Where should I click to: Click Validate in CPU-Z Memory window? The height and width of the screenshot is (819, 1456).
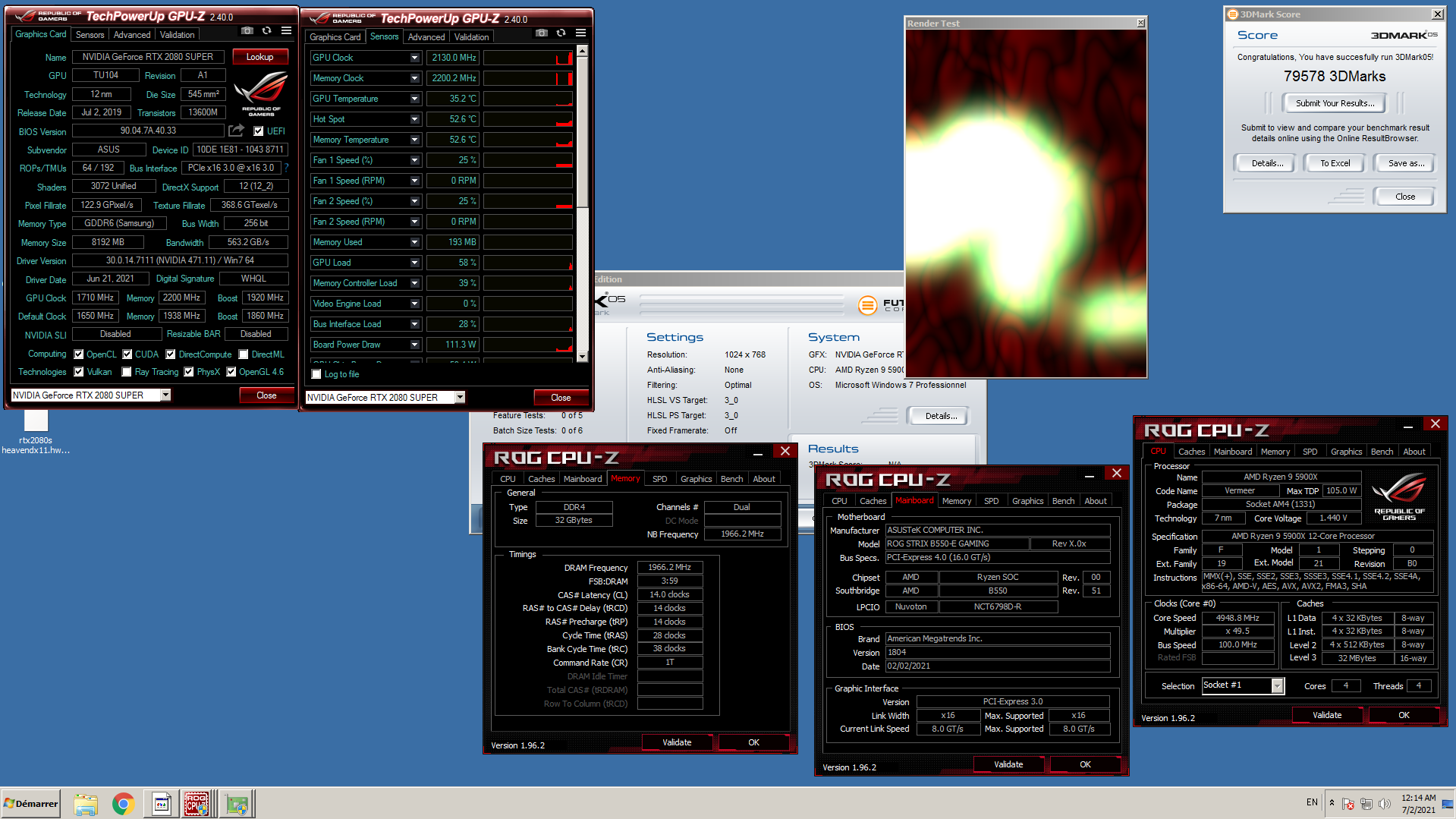point(677,742)
